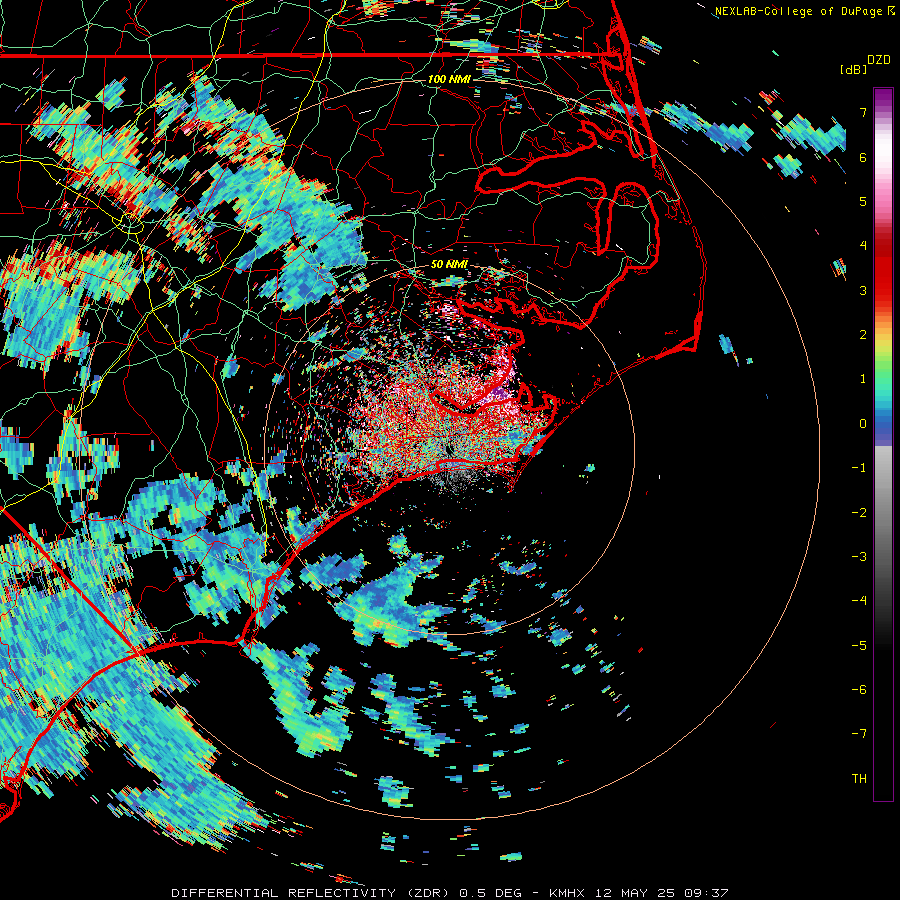The image size is (900, 900).
Task: Click the red section of the color bar
Action: tap(883, 270)
